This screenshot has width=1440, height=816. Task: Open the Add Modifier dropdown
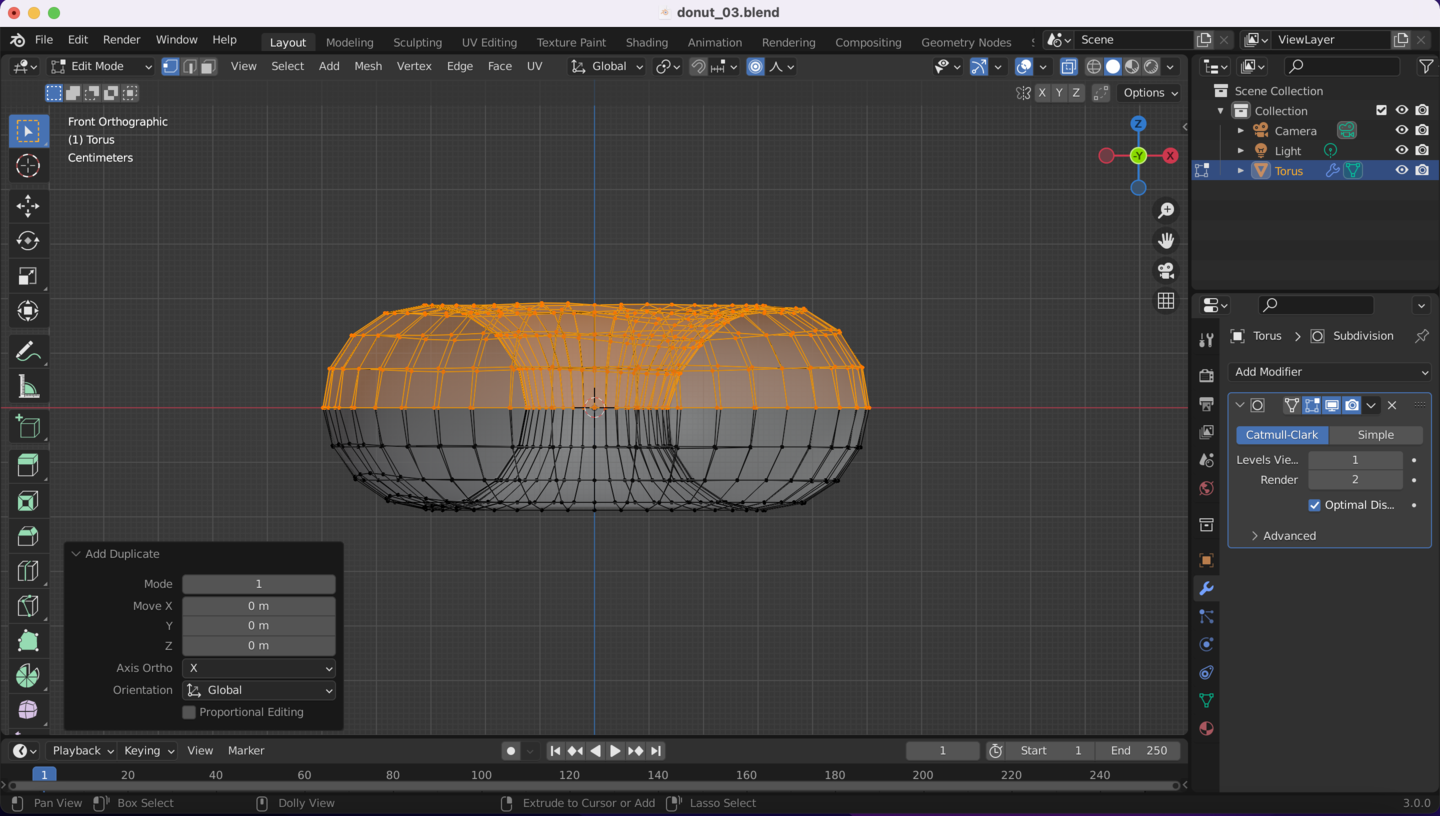click(x=1330, y=372)
